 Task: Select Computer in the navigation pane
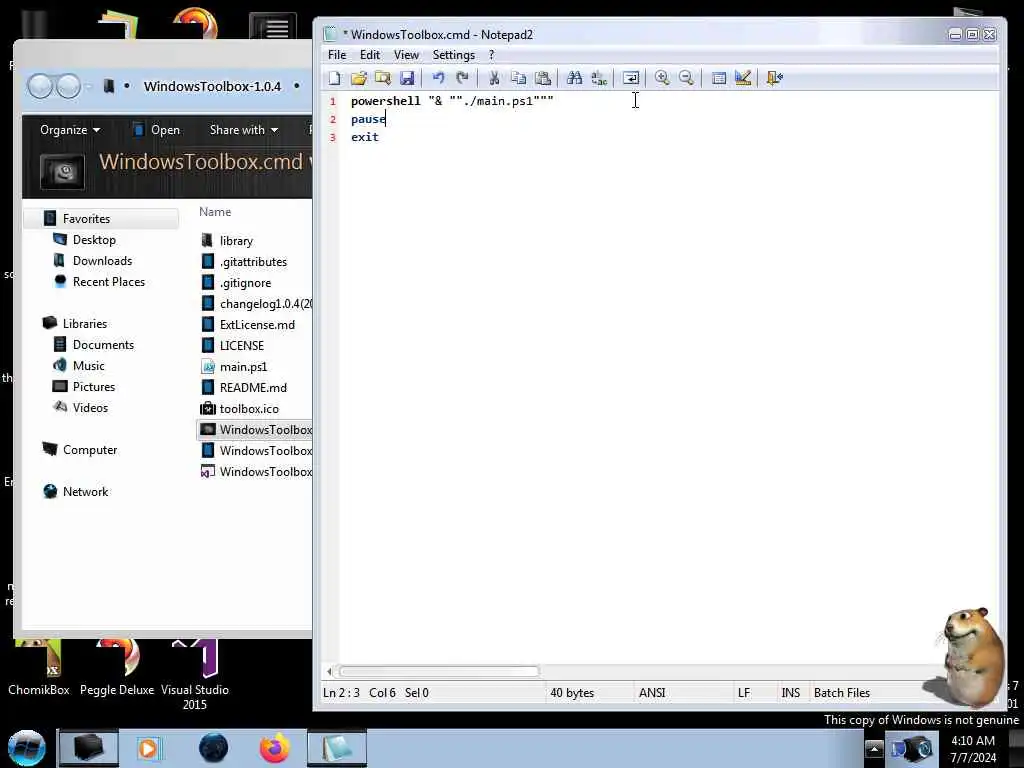[90, 450]
